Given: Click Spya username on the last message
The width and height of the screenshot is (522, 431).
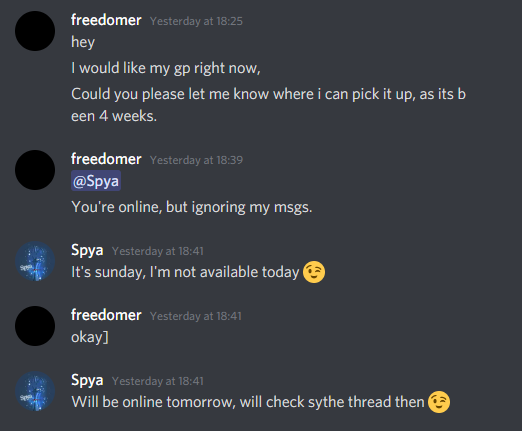Looking at the screenshot, I should tap(87, 380).
